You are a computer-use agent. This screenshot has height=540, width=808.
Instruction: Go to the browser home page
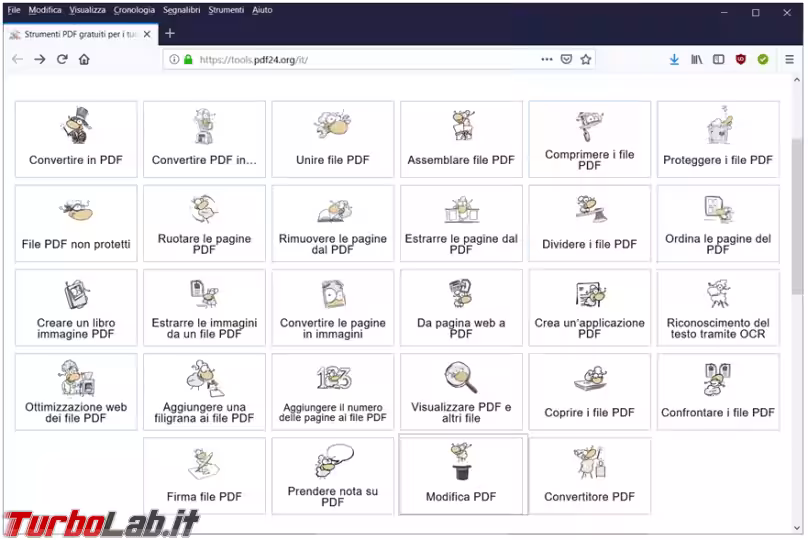pyautogui.click(x=84, y=59)
